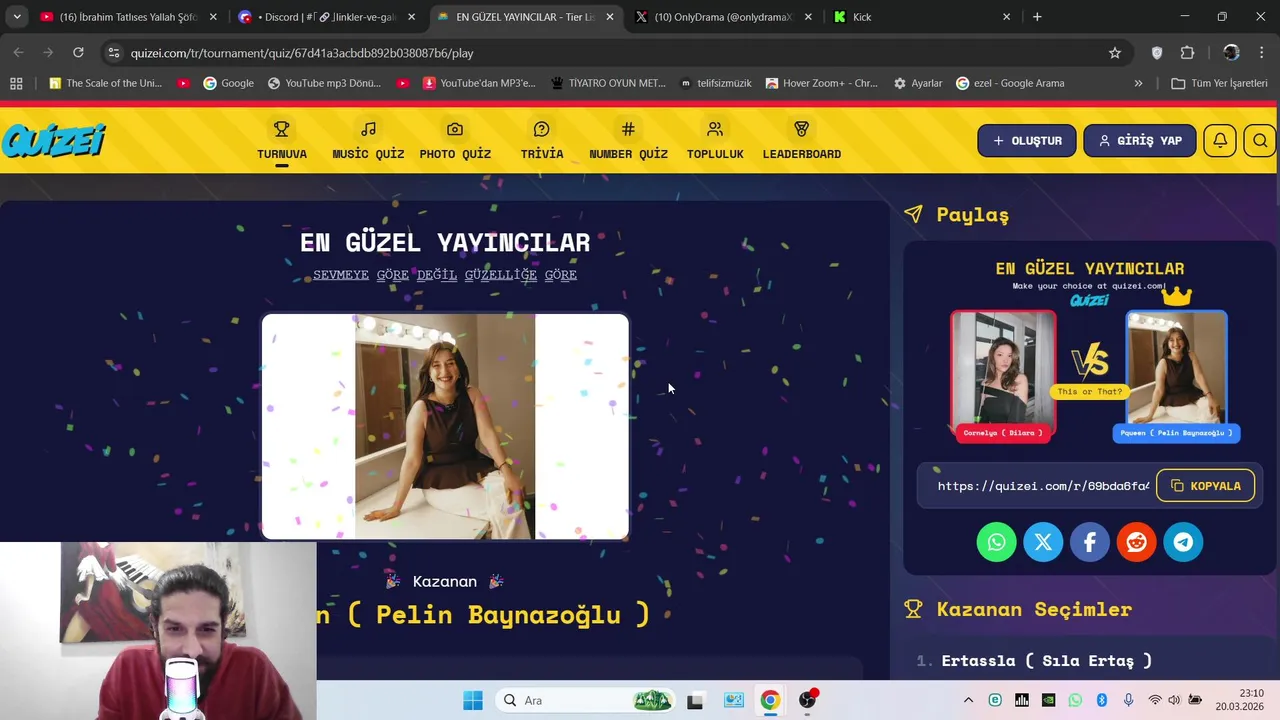Open the Music Quiz section
Image resolution: width=1280 pixels, height=720 pixels.
pyautogui.click(x=368, y=141)
